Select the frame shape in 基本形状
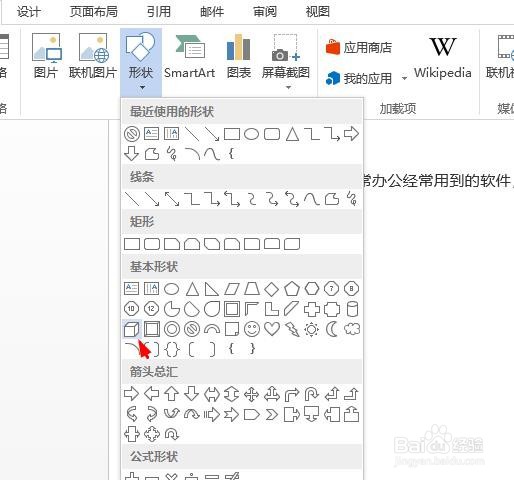Screen dimensions: 514x480 point(232,309)
